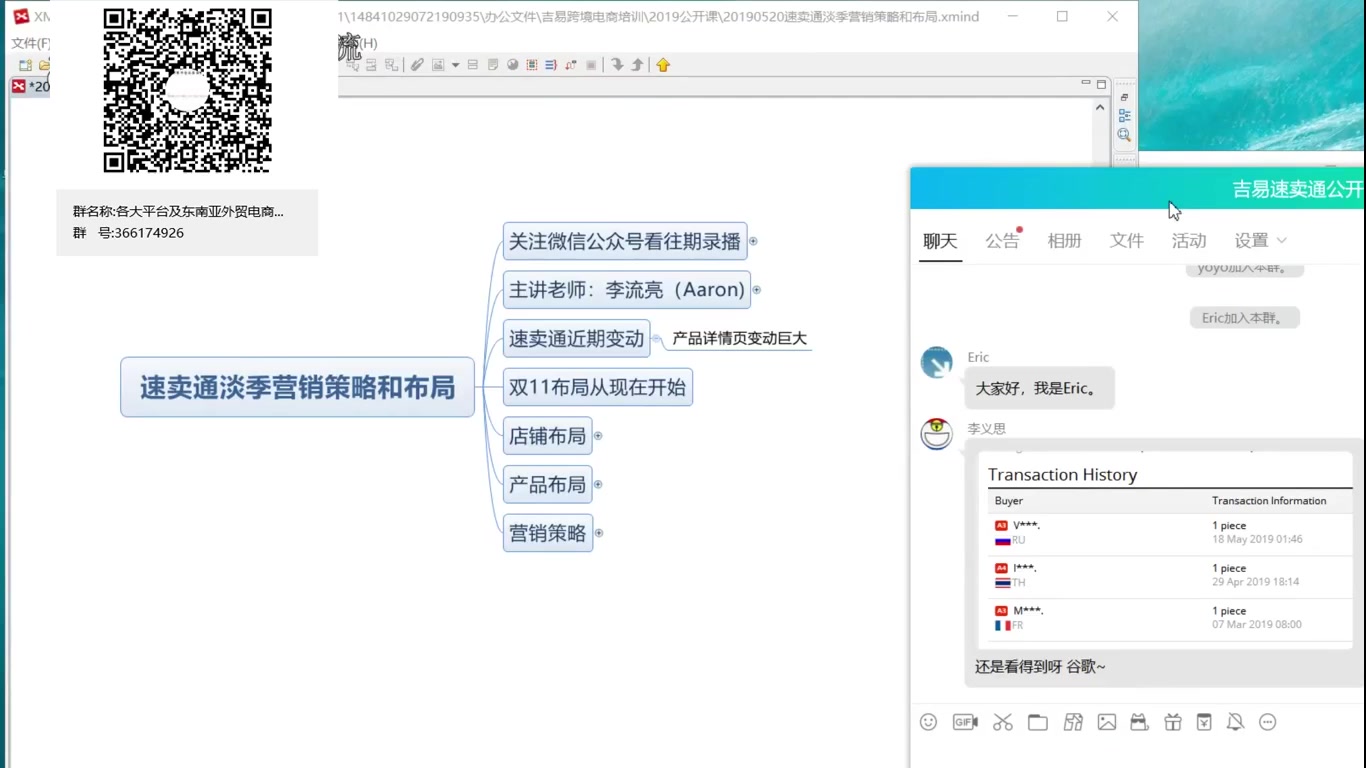Switch to the 公告 tab in chat window
The width and height of the screenshot is (1366, 768).
click(1002, 241)
